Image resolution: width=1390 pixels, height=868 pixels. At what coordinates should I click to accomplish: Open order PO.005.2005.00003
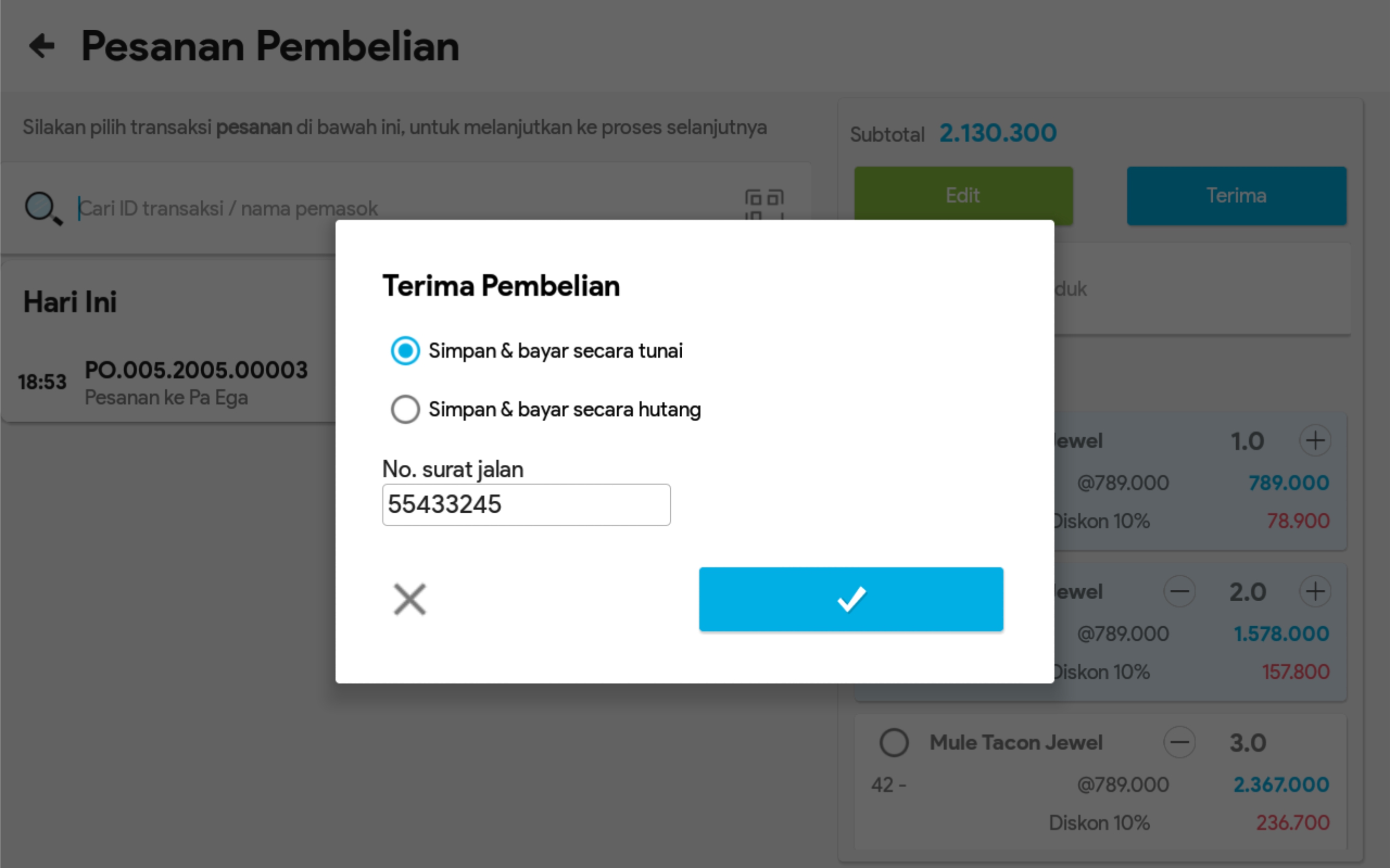(x=196, y=370)
